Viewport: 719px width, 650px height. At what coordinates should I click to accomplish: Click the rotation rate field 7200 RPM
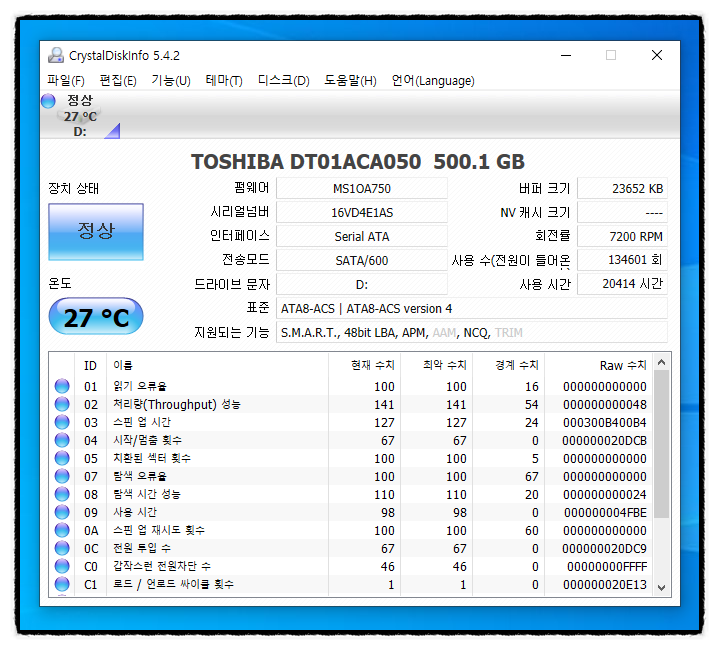622,237
